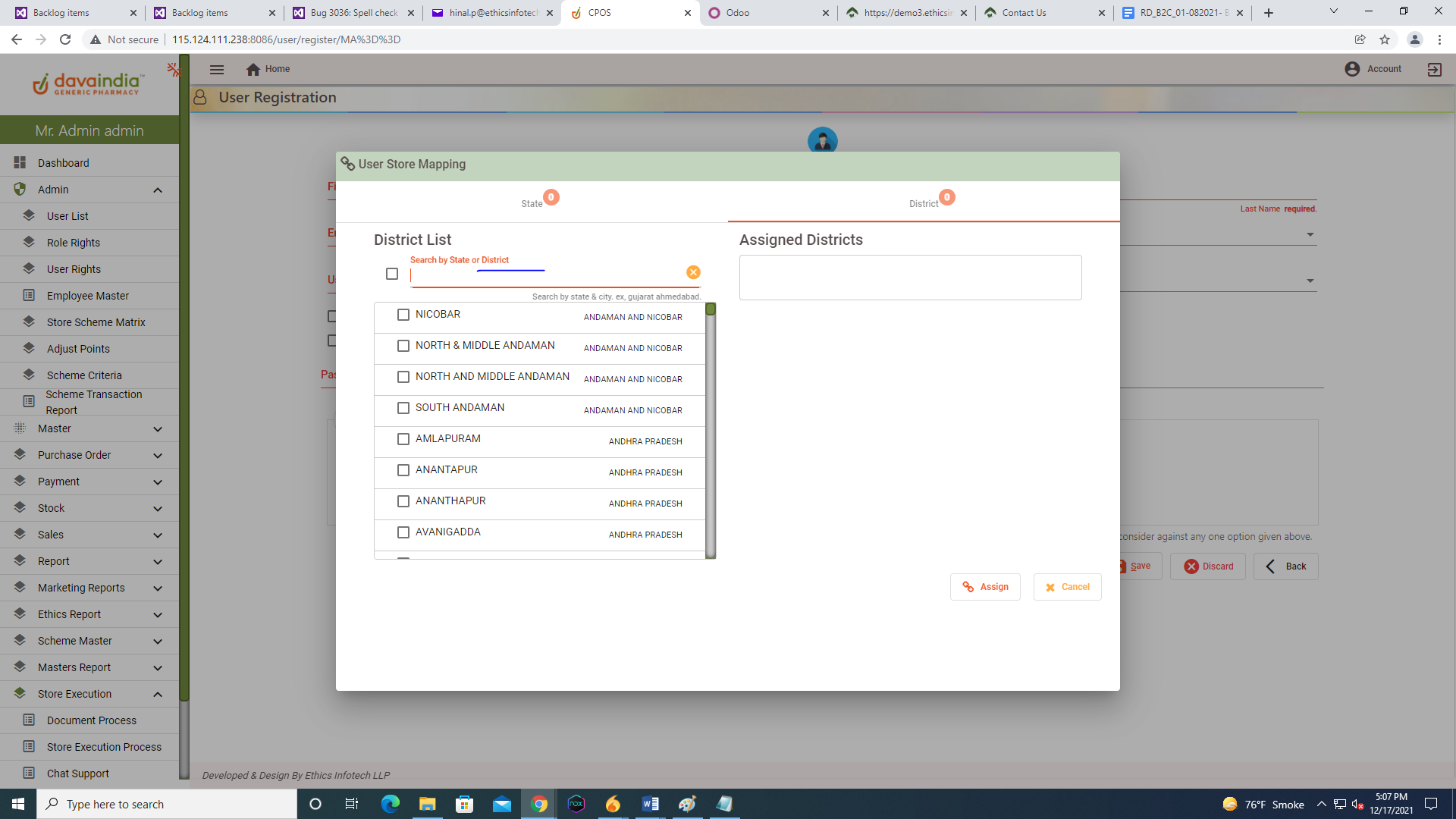The image size is (1456, 819).
Task: Collapse the Admin menu section
Action: 158,190
